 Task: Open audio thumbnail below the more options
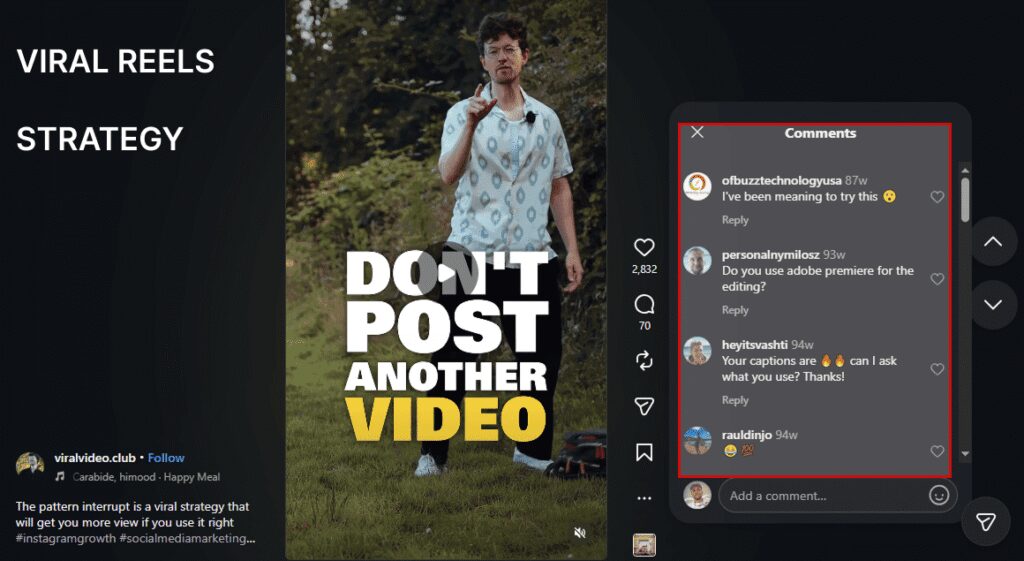[x=644, y=545]
